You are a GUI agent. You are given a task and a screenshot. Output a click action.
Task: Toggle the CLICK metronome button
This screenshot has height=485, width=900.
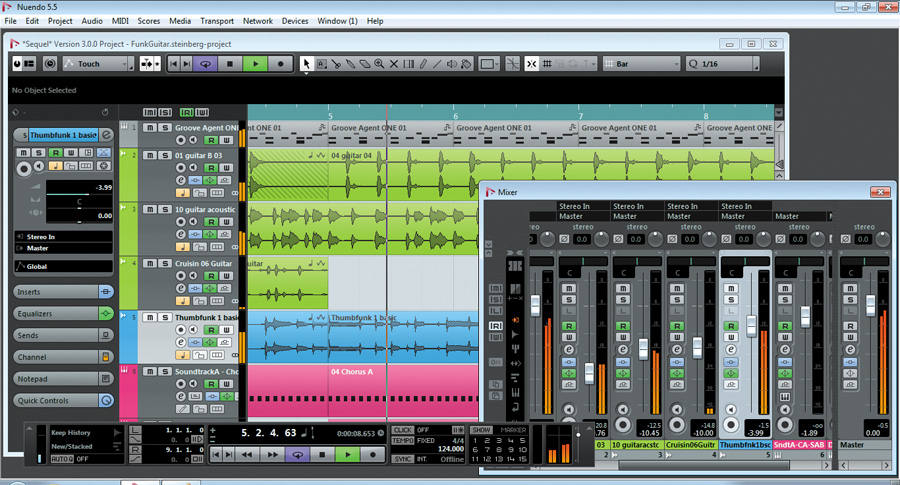tap(402, 430)
